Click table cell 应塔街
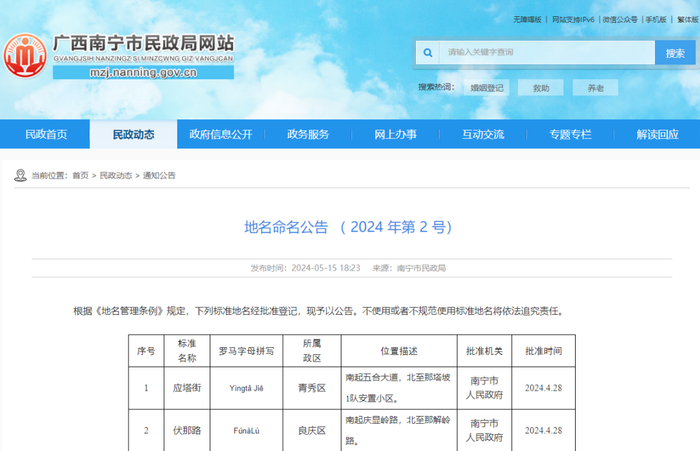The height and width of the screenshot is (451, 700). [187, 388]
